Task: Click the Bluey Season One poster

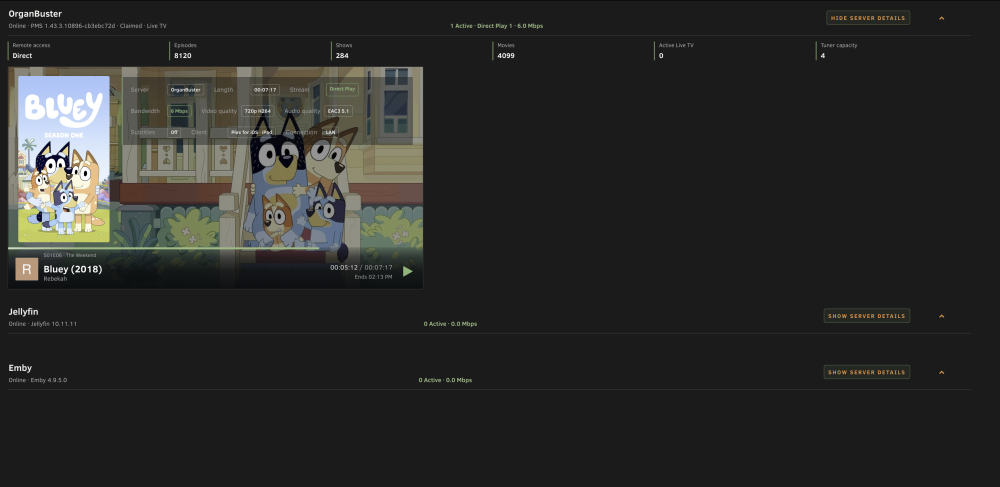Action: click(64, 159)
